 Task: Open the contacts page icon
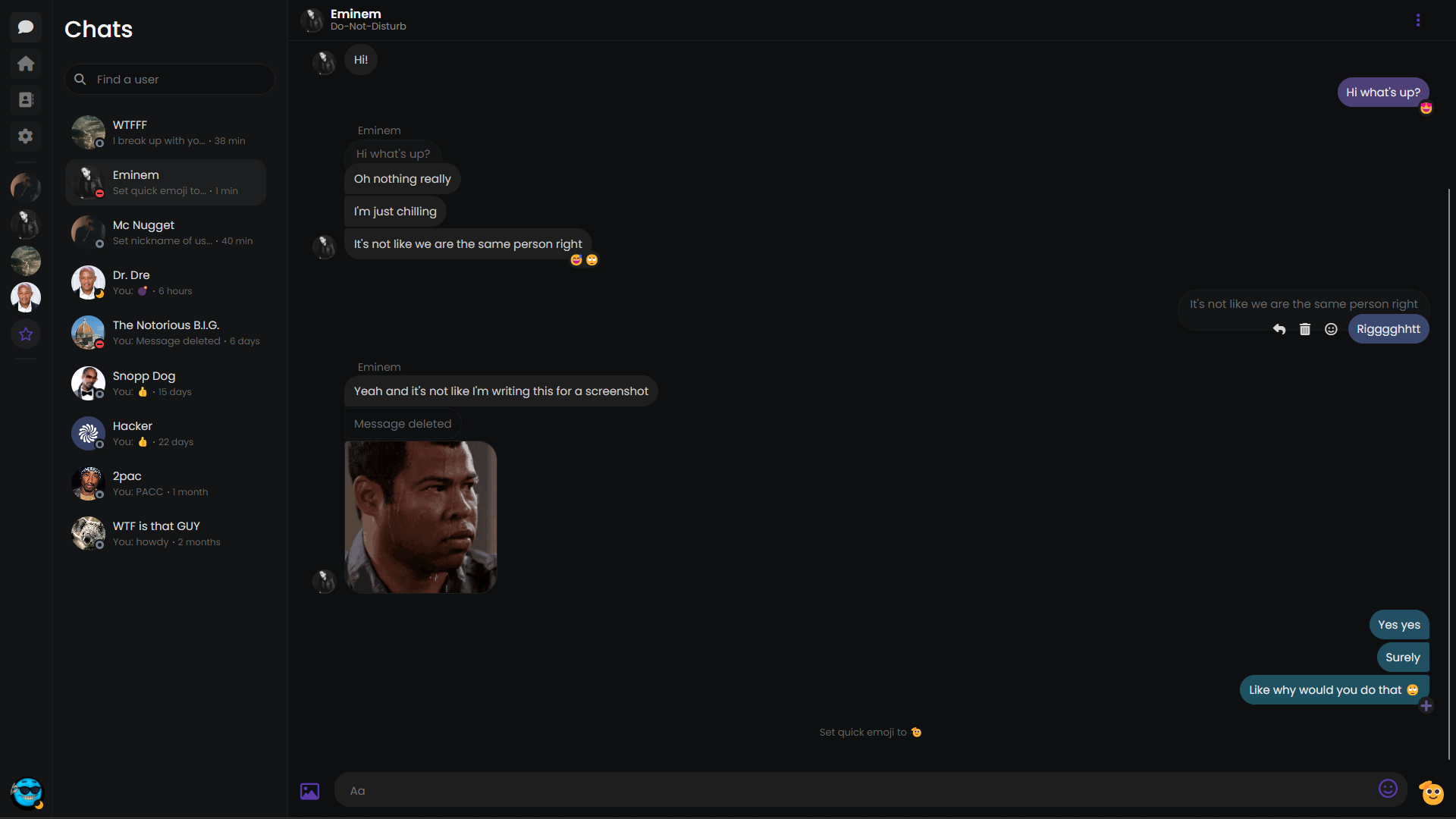[26, 100]
